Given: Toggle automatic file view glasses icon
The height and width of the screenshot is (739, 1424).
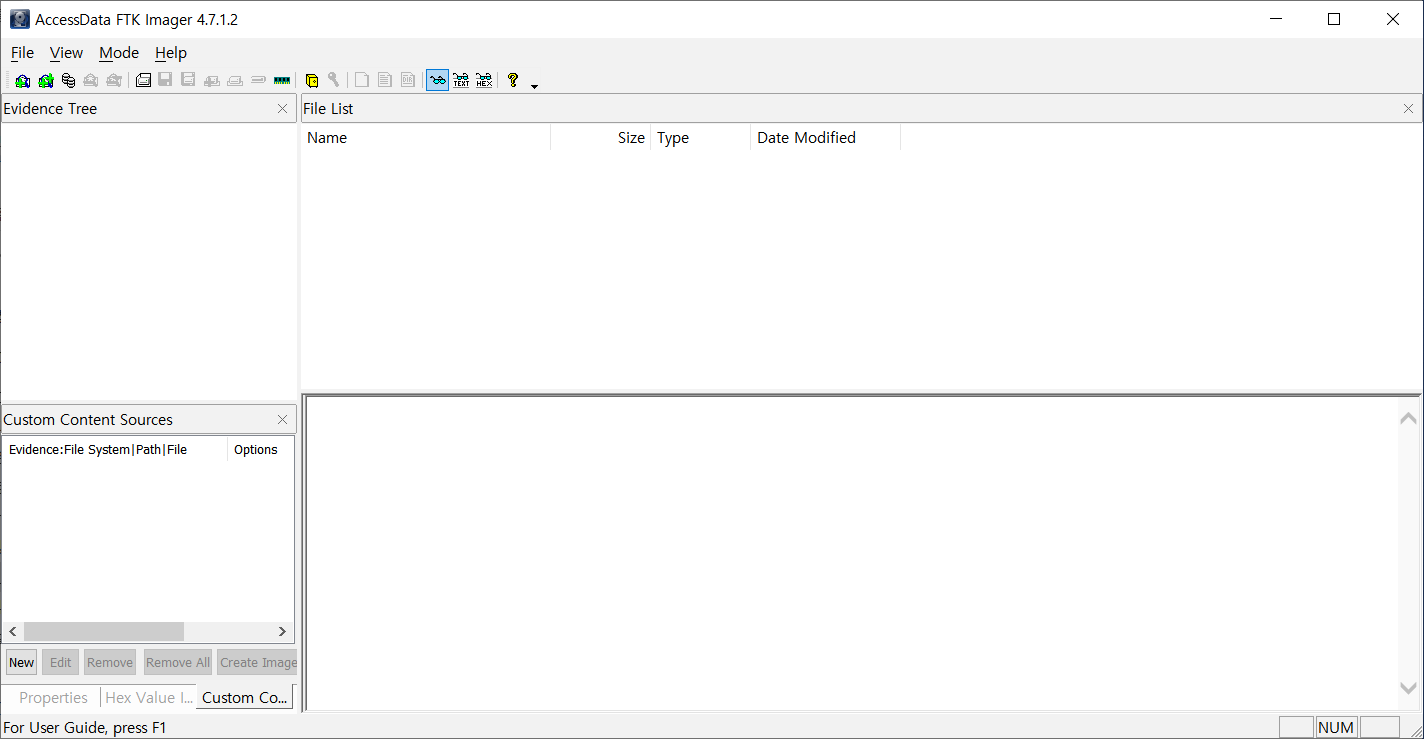Looking at the screenshot, I should [437, 81].
